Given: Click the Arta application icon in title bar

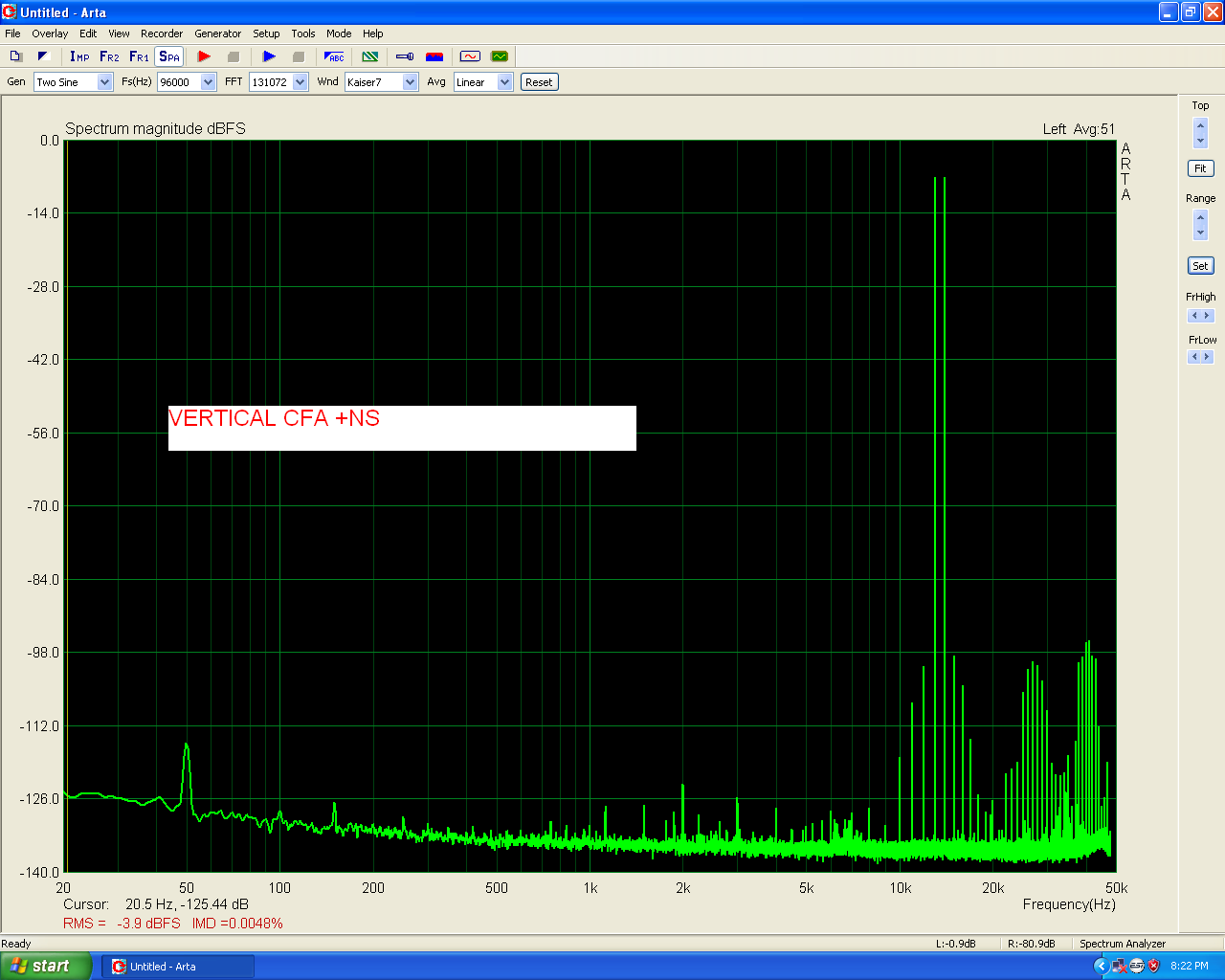Looking at the screenshot, I should (10, 12).
